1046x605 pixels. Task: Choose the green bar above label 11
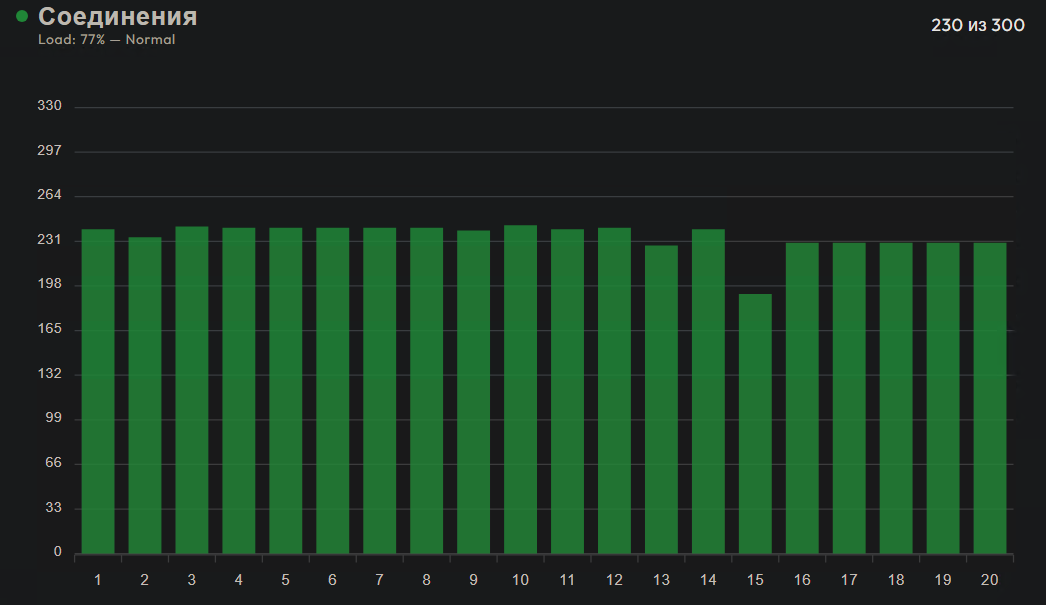point(568,392)
